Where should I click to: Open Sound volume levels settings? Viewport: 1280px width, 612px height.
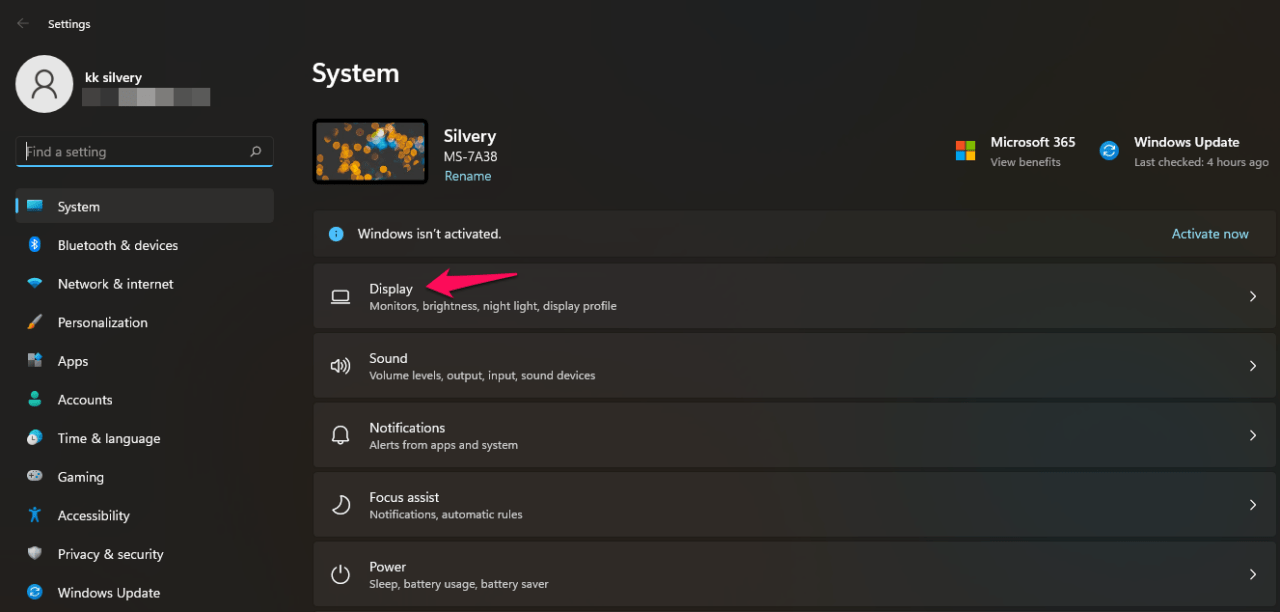796,366
